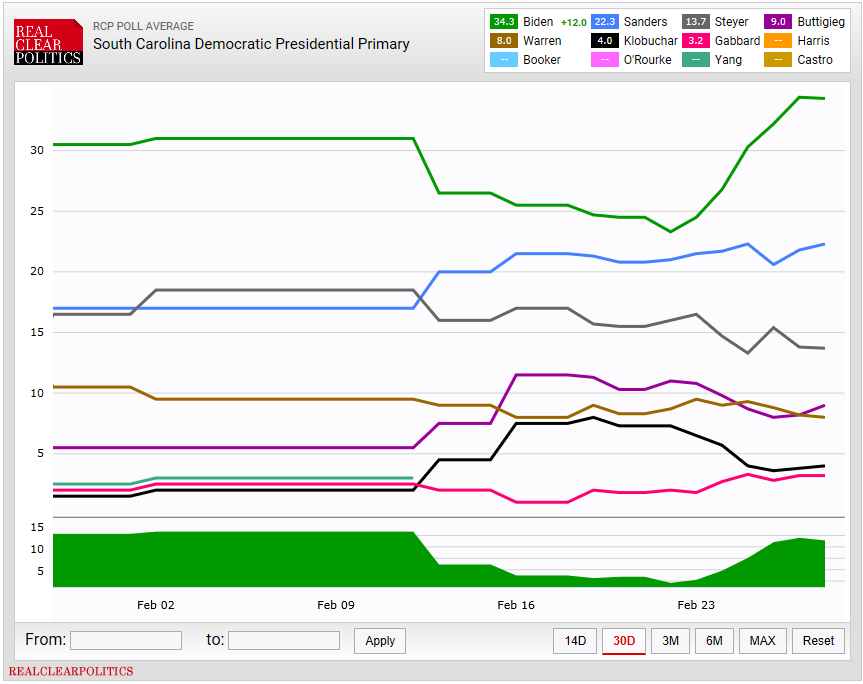Click the Harris legend swatch
The height and width of the screenshot is (684, 863).
click(x=779, y=41)
